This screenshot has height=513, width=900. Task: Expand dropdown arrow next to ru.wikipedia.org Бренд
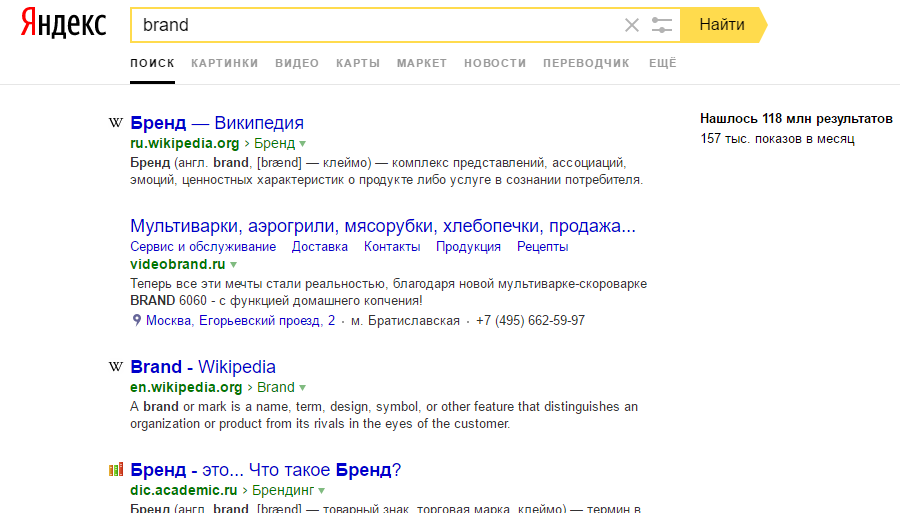302,144
